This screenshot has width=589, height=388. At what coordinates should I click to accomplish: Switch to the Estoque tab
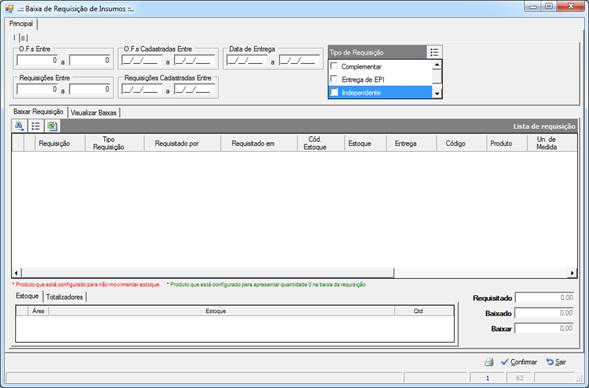[27, 296]
